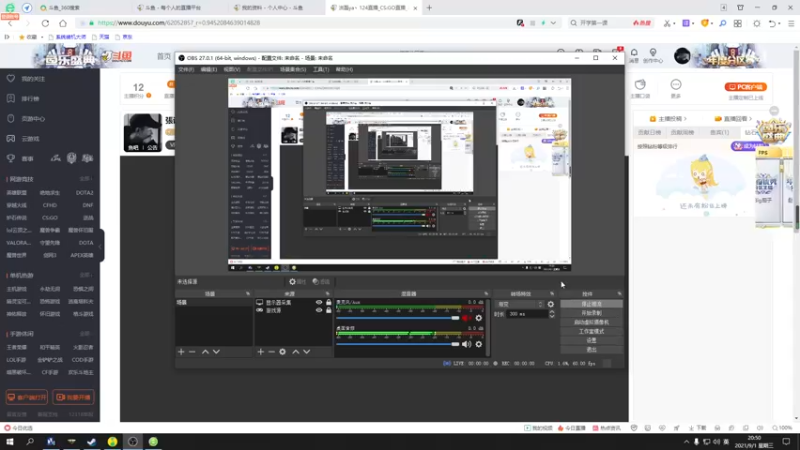
Task: Start the OBS virtual camera
Action: coord(591,322)
